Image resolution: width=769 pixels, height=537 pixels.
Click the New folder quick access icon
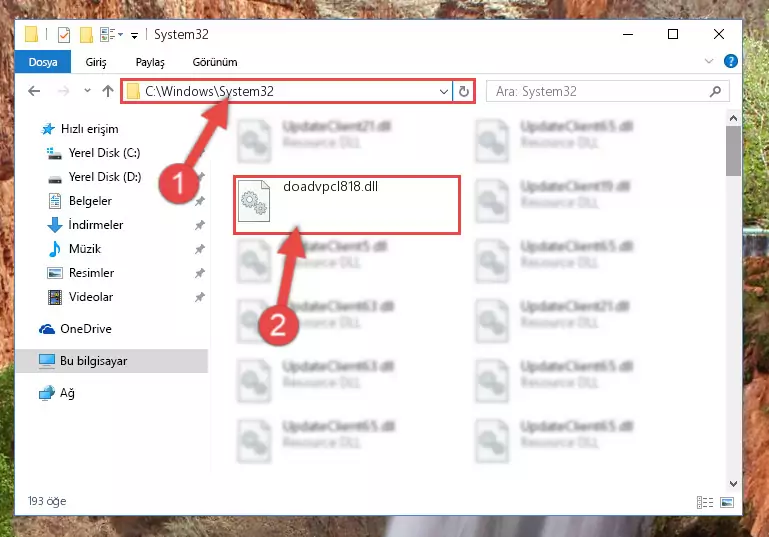click(86, 35)
